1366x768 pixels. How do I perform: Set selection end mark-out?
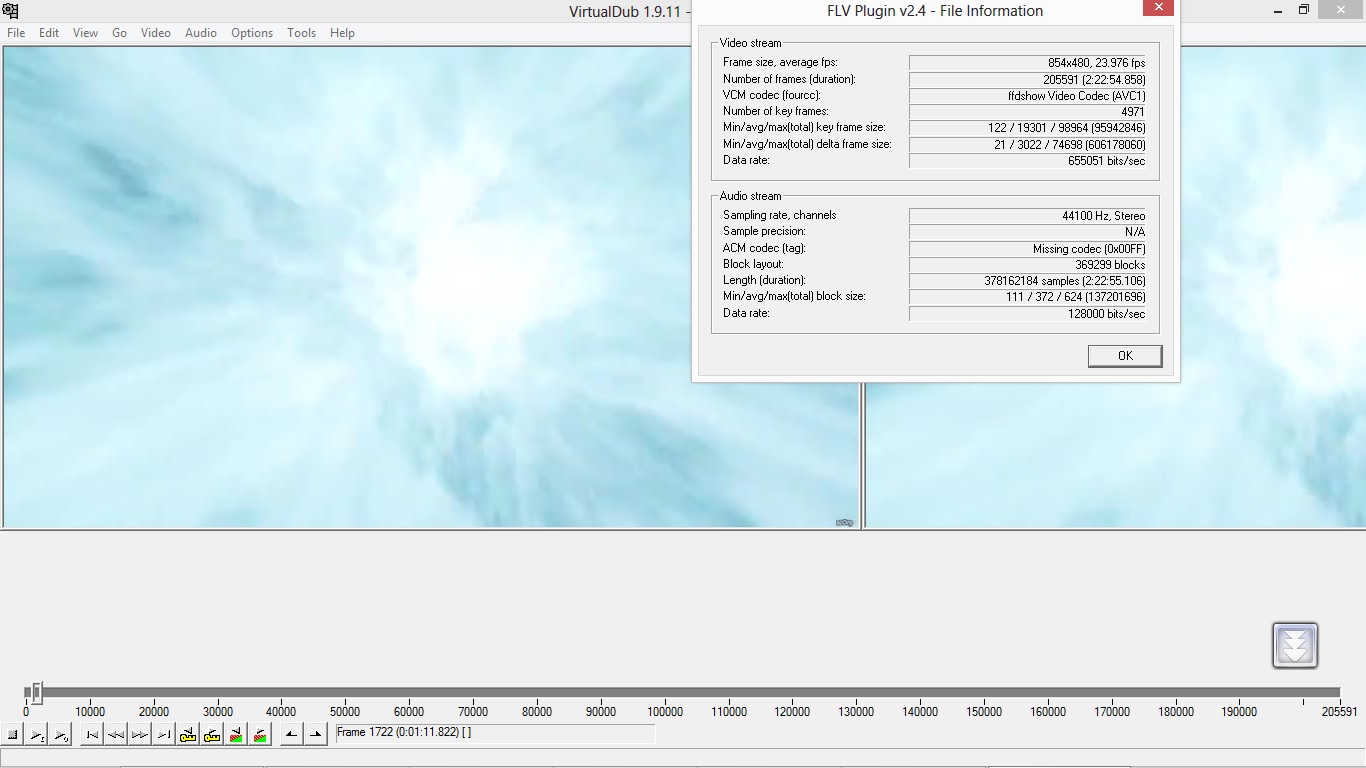click(x=315, y=735)
